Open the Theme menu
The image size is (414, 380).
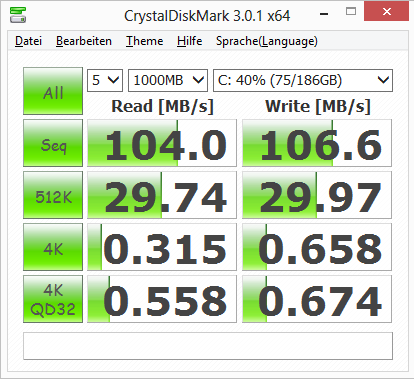pyautogui.click(x=144, y=41)
